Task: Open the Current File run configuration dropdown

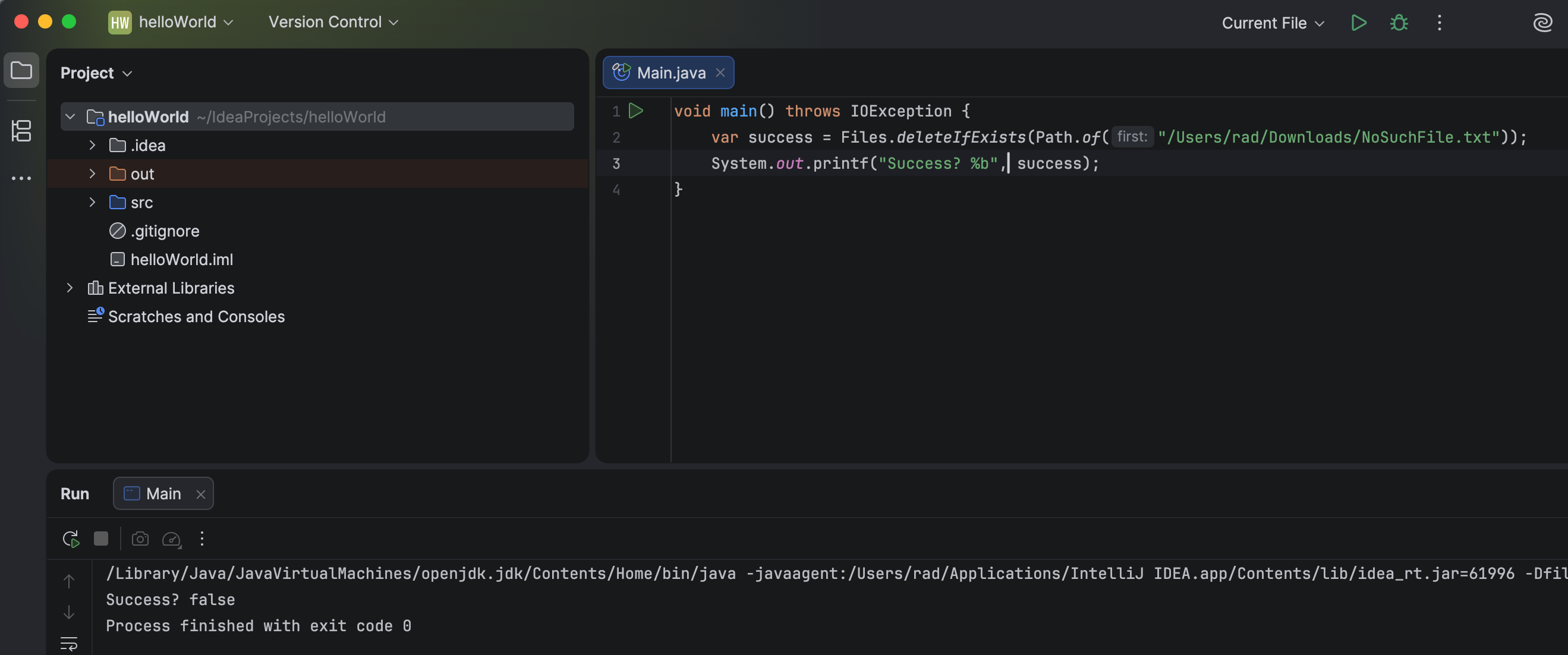Action: point(1273,23)
